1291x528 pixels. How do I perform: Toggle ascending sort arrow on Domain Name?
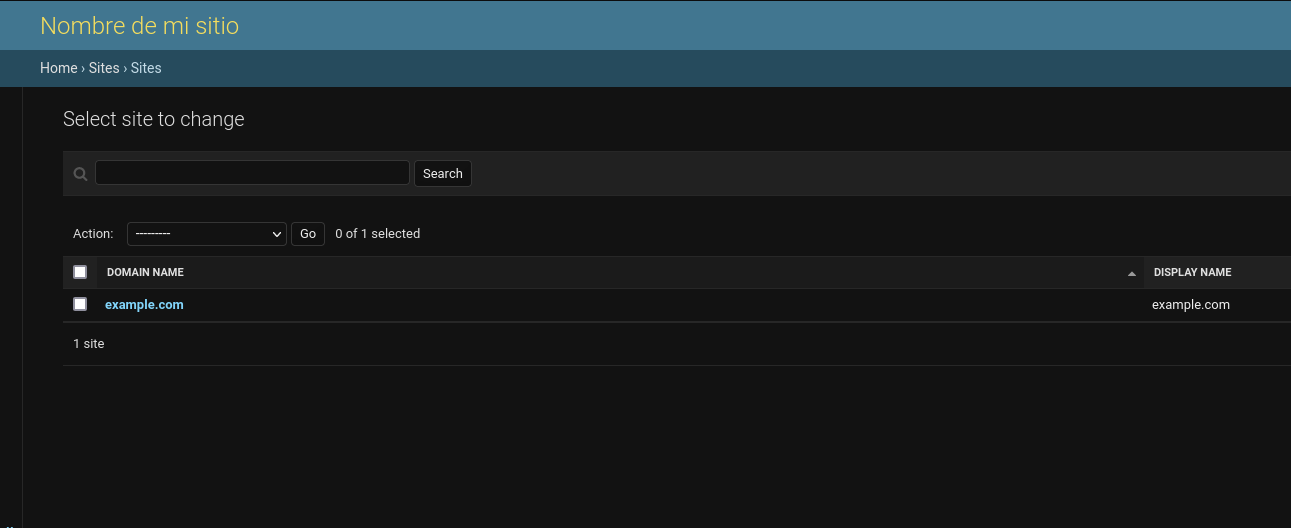click(x=1131, y=273)
